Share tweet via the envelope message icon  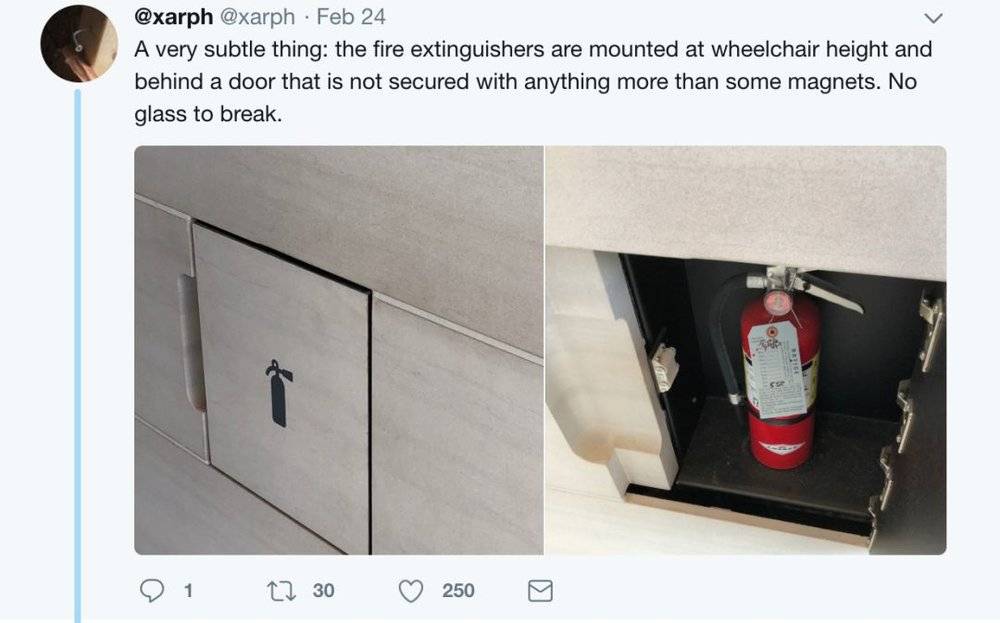coord(540,590)
